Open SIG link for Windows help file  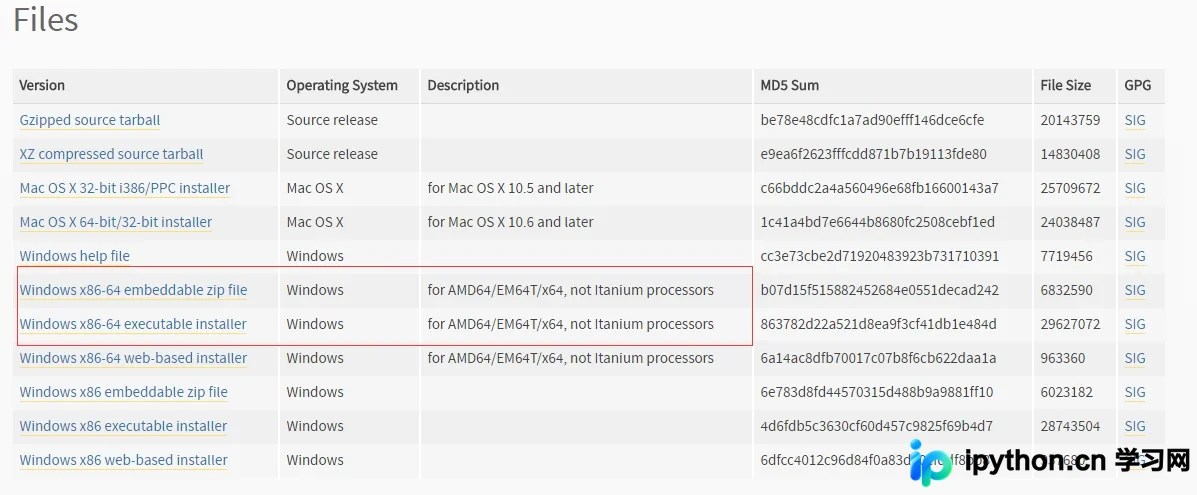1134,256
